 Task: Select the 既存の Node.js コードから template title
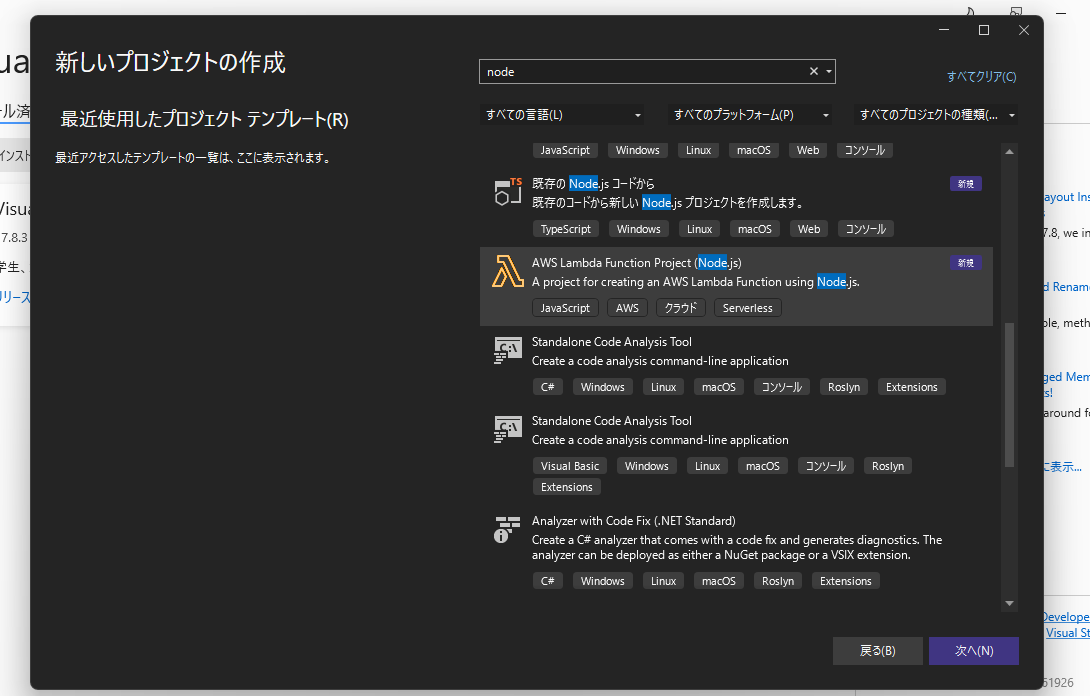tap(593, 184)
